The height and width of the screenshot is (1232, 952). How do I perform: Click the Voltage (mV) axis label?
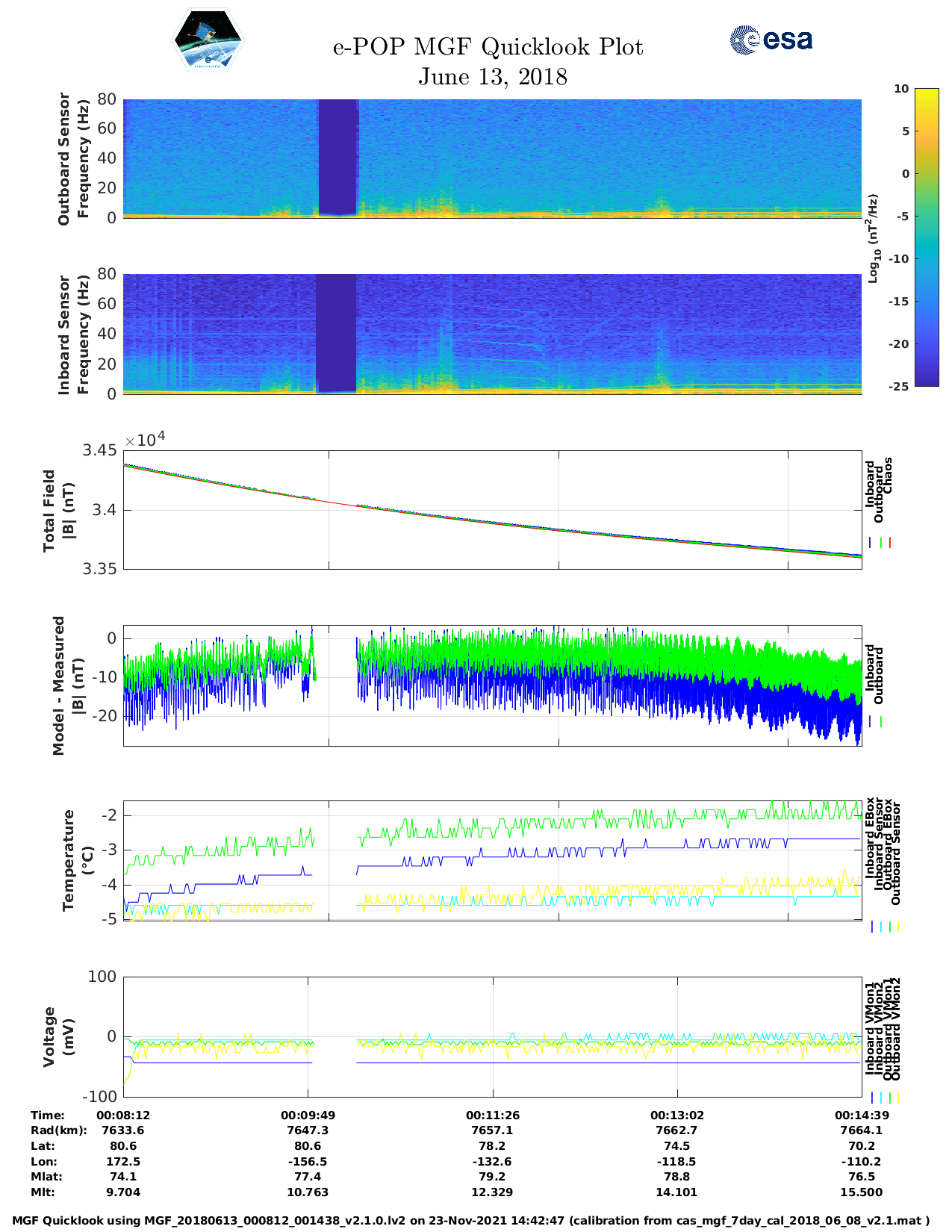tap(59, 1036)
